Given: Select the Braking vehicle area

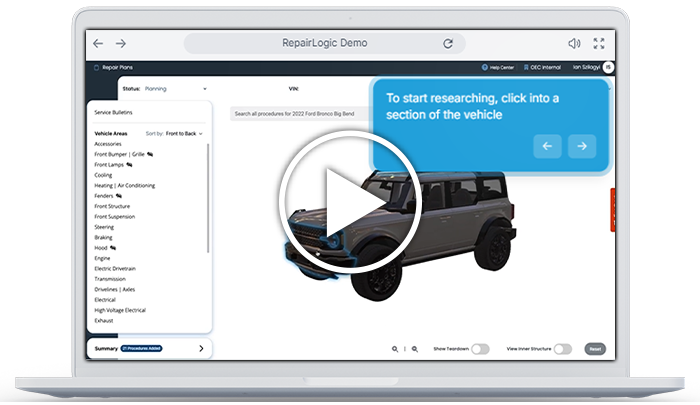Looking at the screenshot, I should (103, 238).
